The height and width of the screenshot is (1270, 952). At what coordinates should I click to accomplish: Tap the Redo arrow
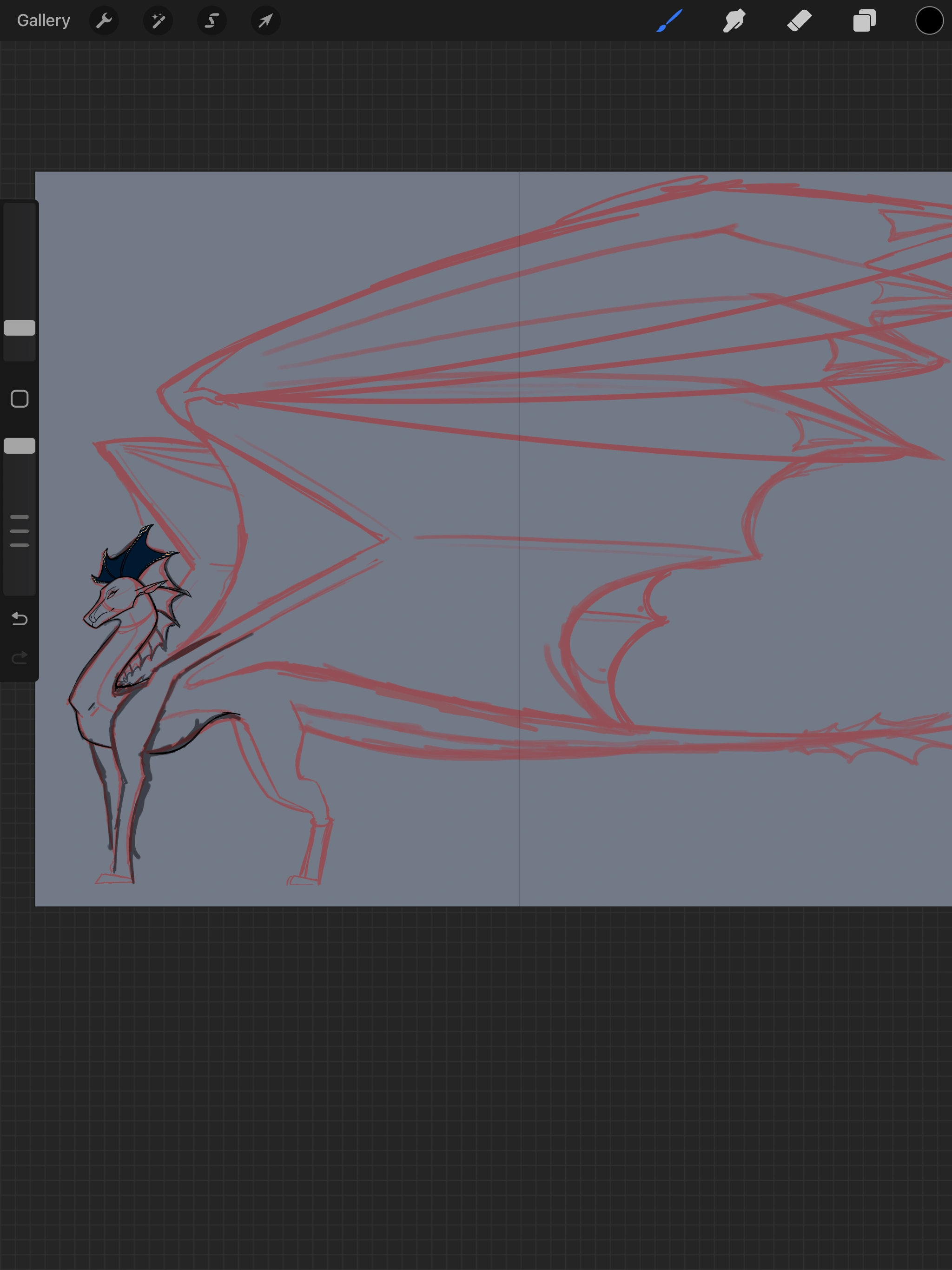pyautogui.click(x=19, y=658)
